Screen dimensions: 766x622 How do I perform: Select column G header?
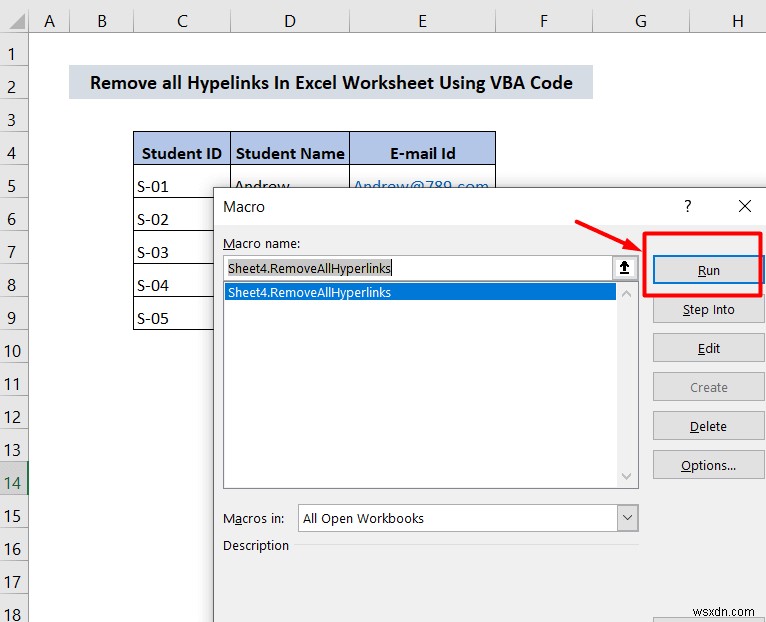pos(641,21)
